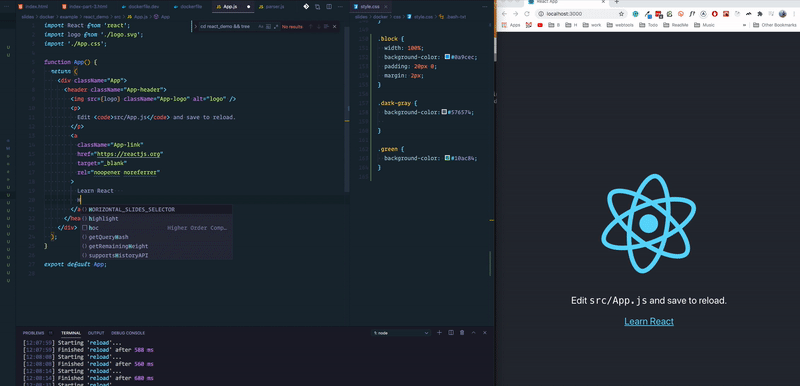Click the 'Learn React' link in browser
The image size is (800, 386).
pyautogui.click(x=648, y=321)
